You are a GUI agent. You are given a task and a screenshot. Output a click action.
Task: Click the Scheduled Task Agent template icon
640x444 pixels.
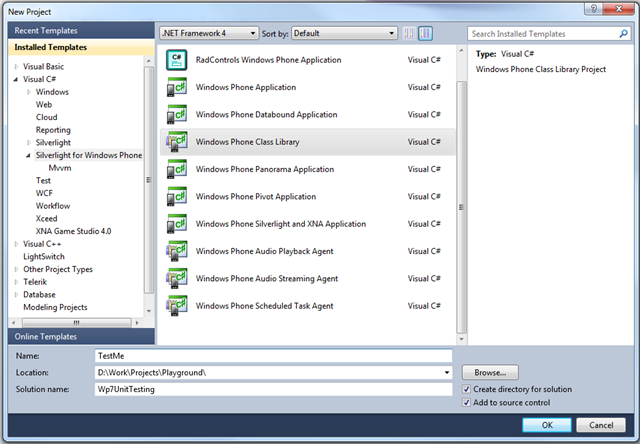[177, 306]
